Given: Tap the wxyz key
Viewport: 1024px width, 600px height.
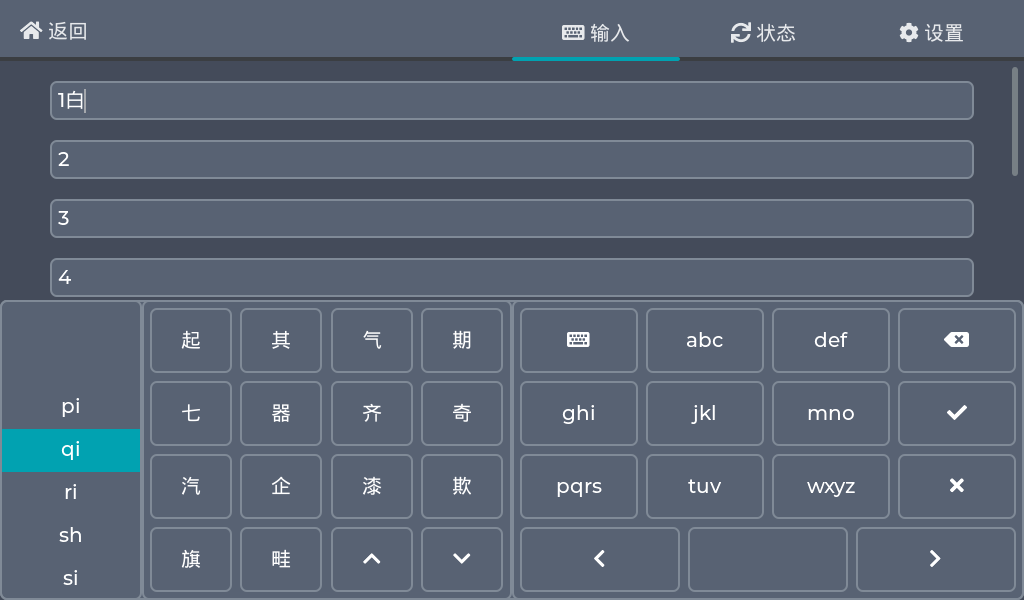Looking at the screenshot, I should (831, 486).
